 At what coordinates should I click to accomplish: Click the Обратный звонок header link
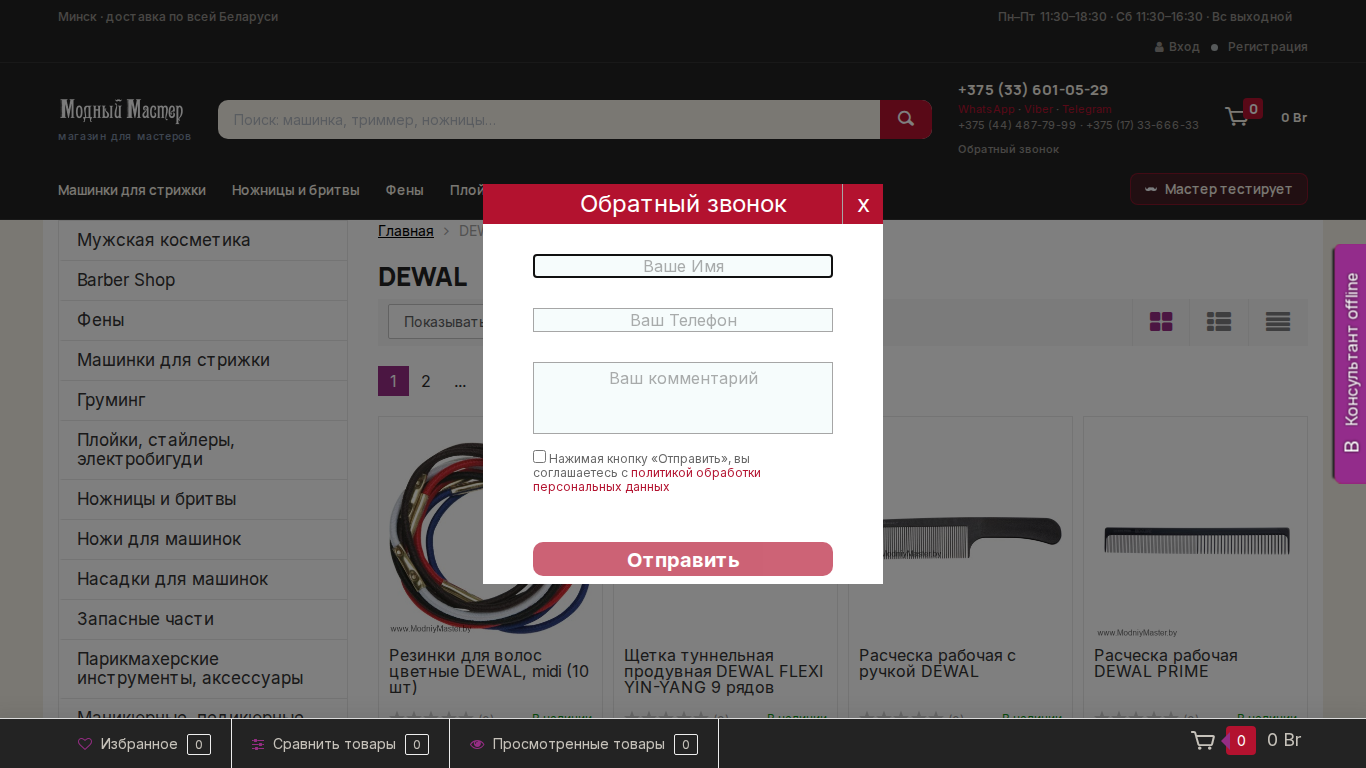pyautogui.click(x=1008, y=149)
